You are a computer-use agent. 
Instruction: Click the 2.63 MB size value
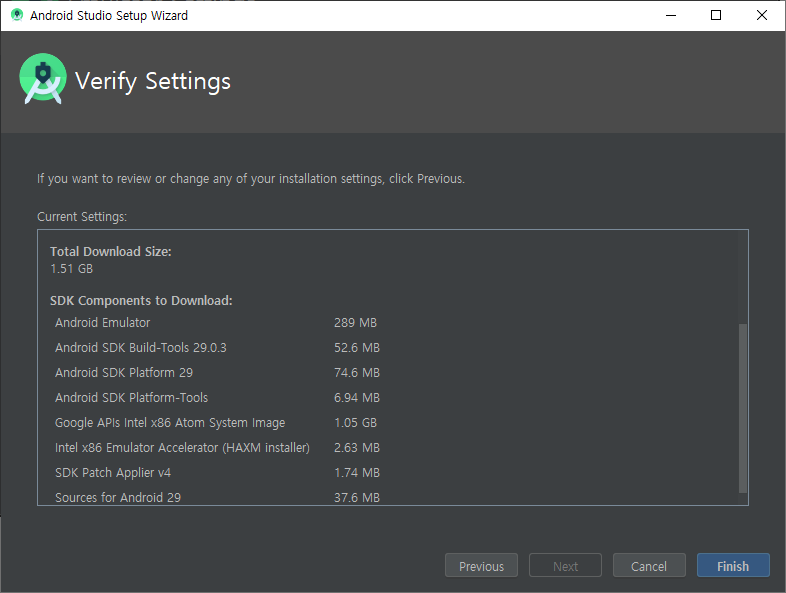point(356,448)
